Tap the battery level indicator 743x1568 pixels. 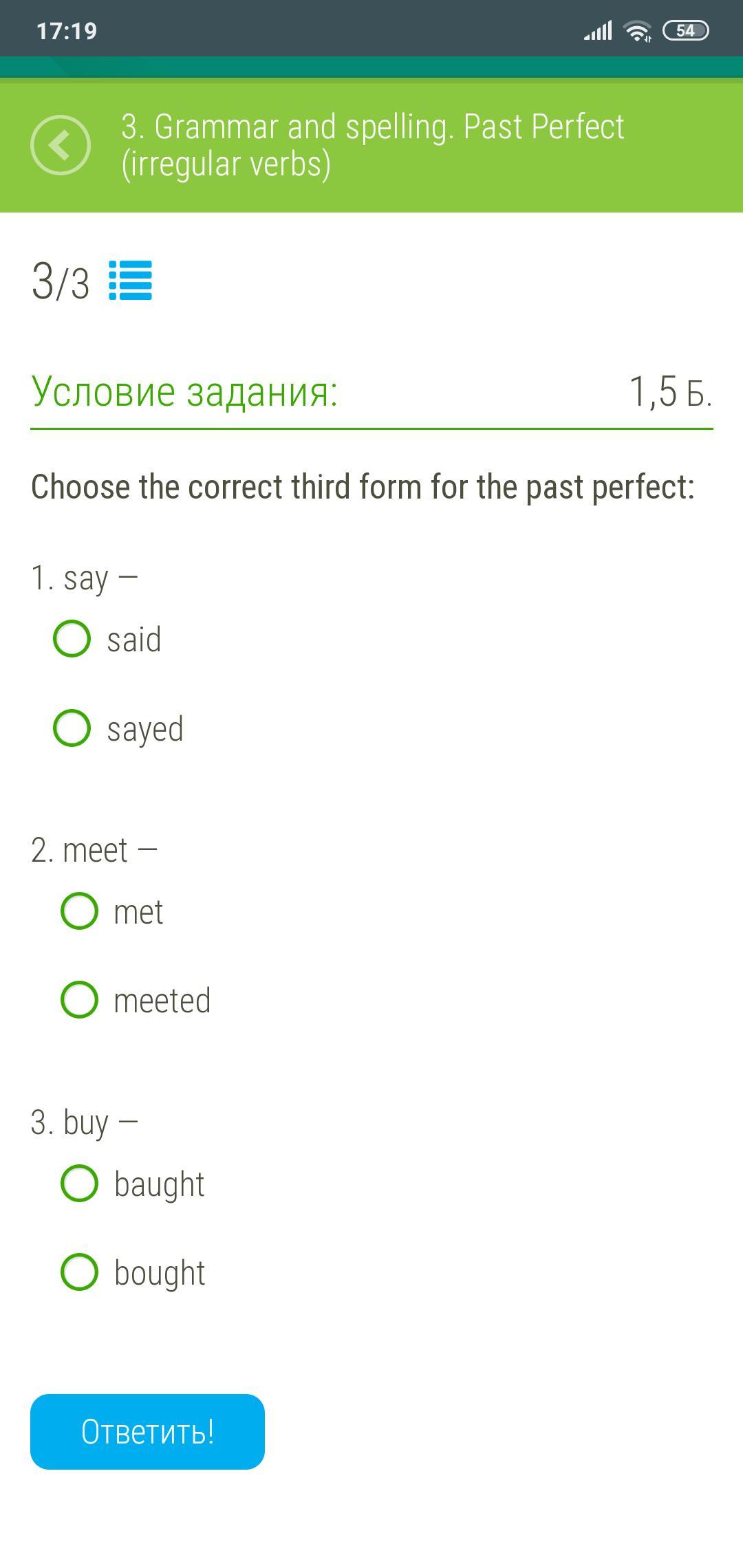pyautogui.click(x=685, y=31)
